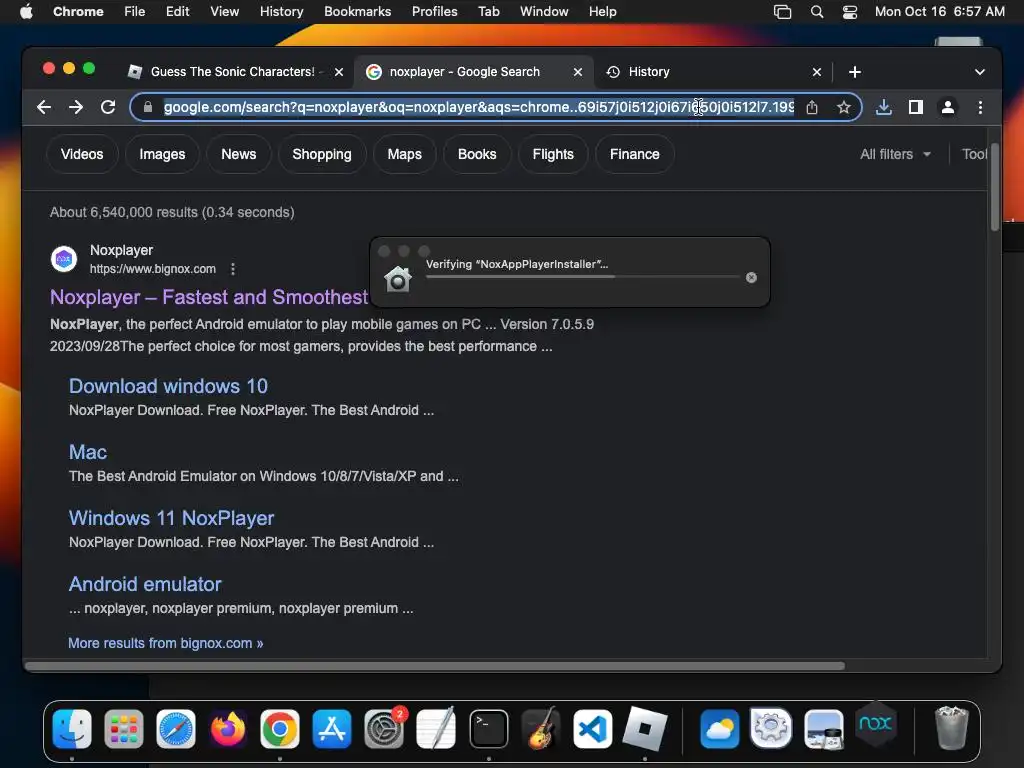Screen dimensions: 1024x768
Task: Share this page from the address bar
Action: (x=812, y=107)
